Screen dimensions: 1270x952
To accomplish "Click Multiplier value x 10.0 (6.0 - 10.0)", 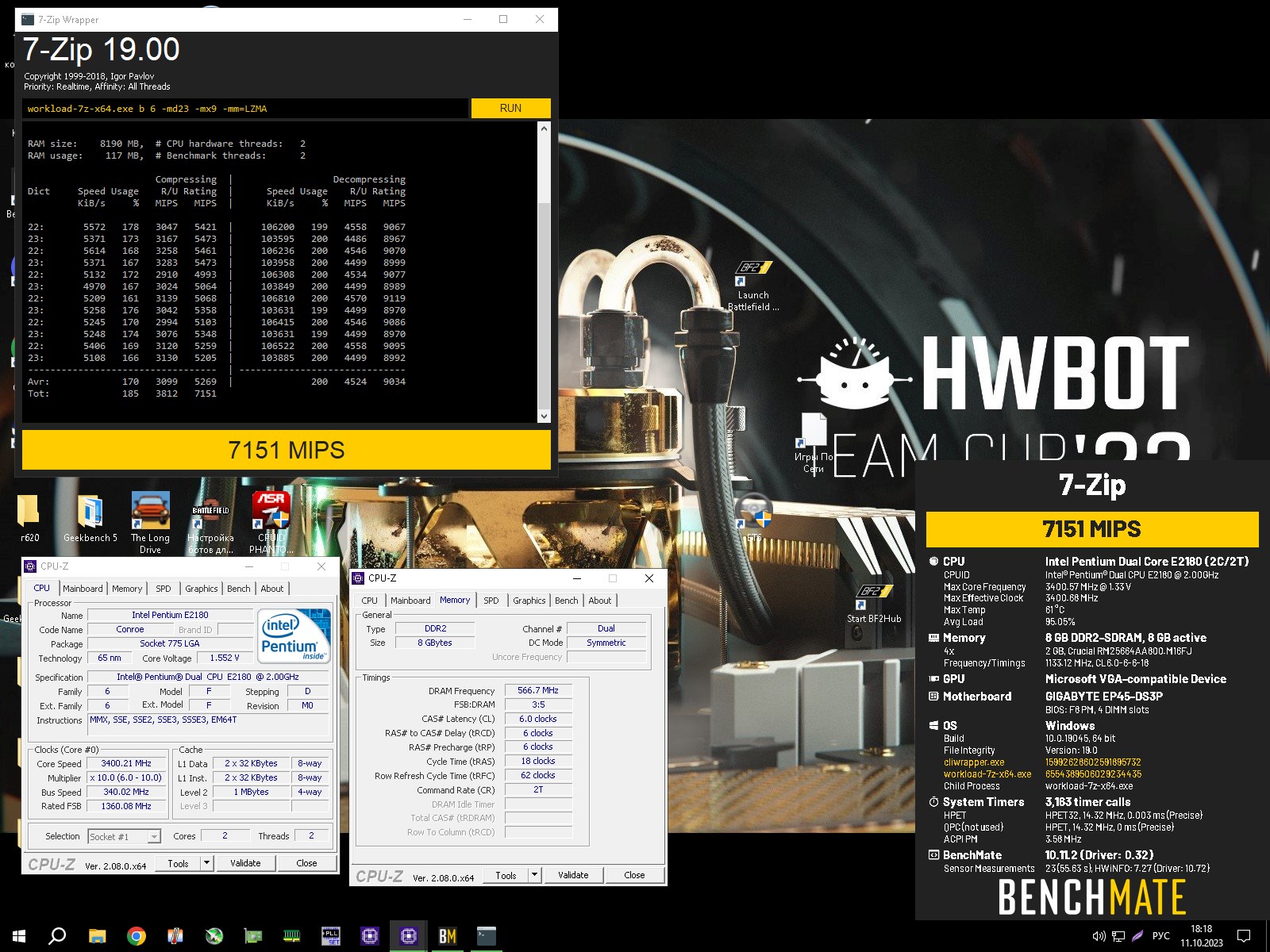I will coord(126,777).
